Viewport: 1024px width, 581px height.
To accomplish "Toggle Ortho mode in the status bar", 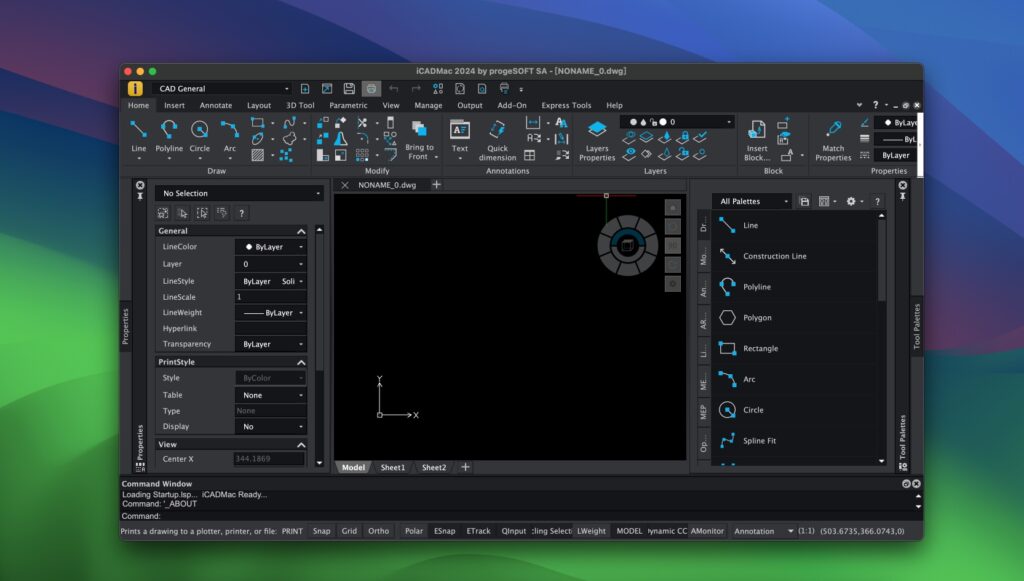I will (378, 531).
